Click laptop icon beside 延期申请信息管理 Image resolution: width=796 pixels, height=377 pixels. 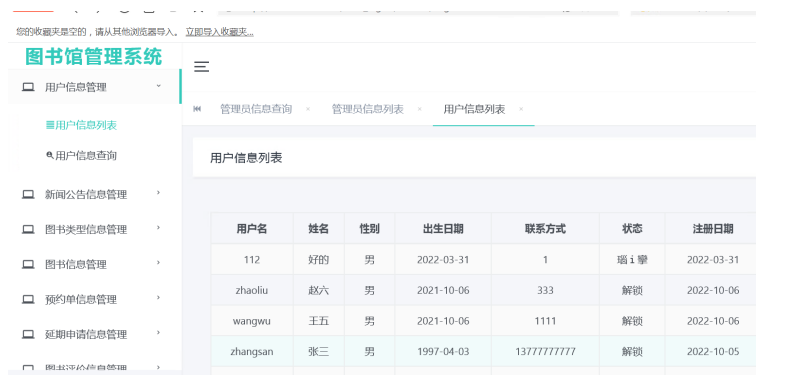click(x=28, y=334)
